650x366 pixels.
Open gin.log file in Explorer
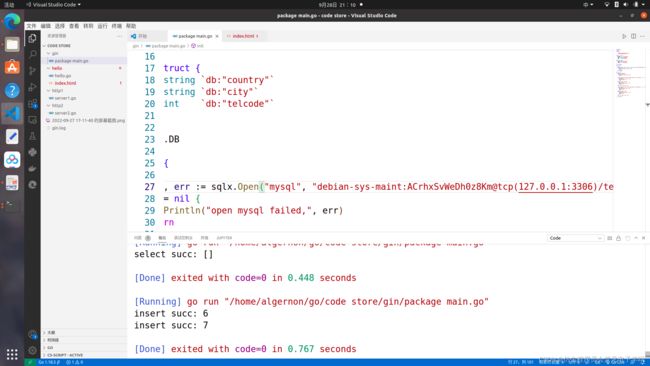coord(84,128)
